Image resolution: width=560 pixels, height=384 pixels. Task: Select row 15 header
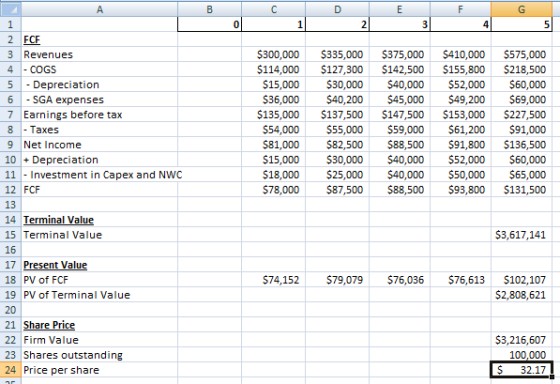pos(11,235)
